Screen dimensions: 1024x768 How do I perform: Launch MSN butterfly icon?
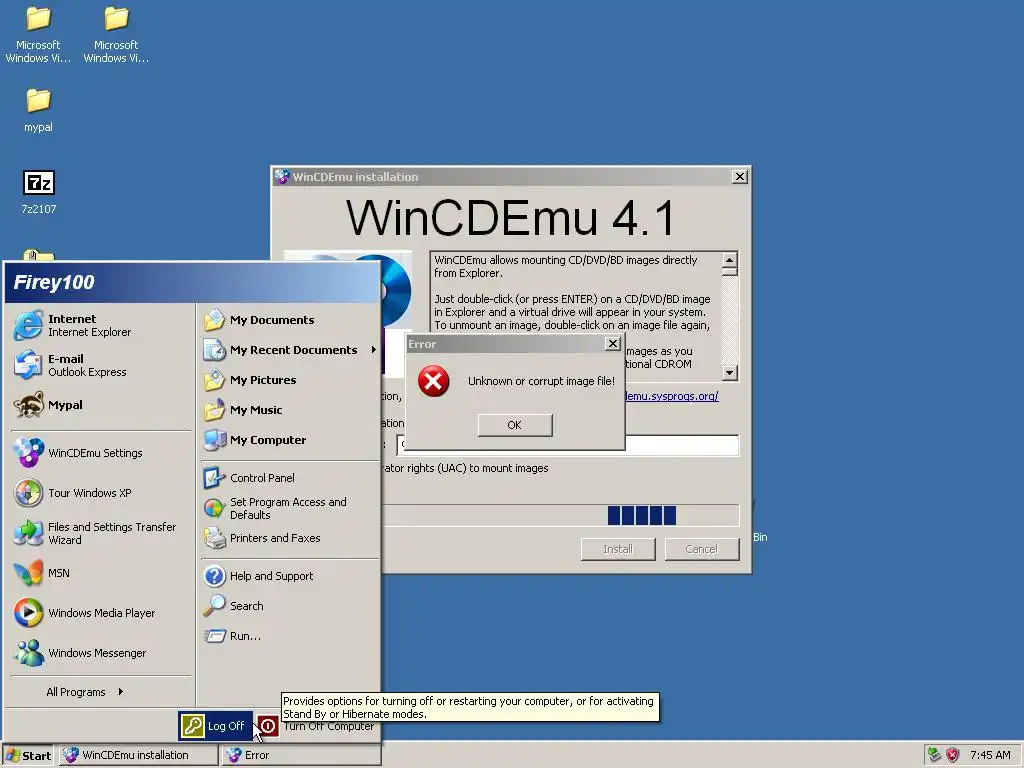(29, 573)
